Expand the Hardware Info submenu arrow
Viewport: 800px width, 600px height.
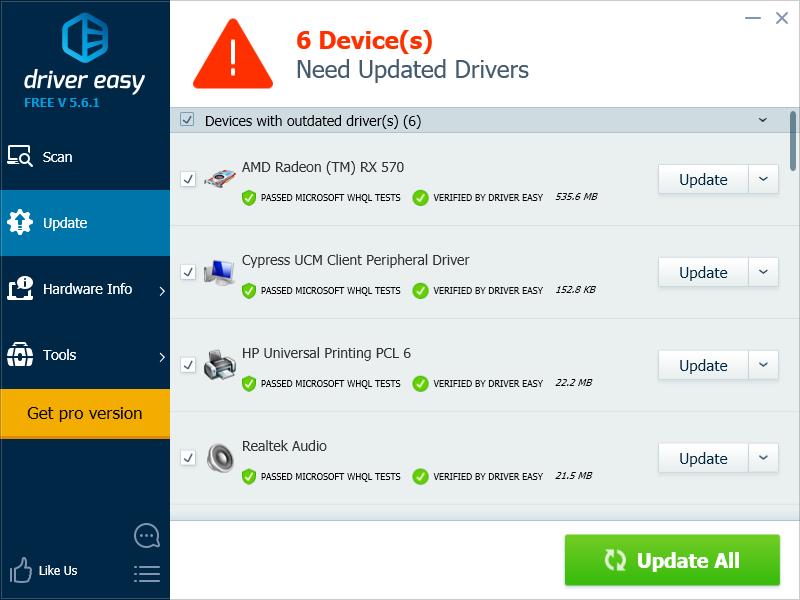pos(162,291)
